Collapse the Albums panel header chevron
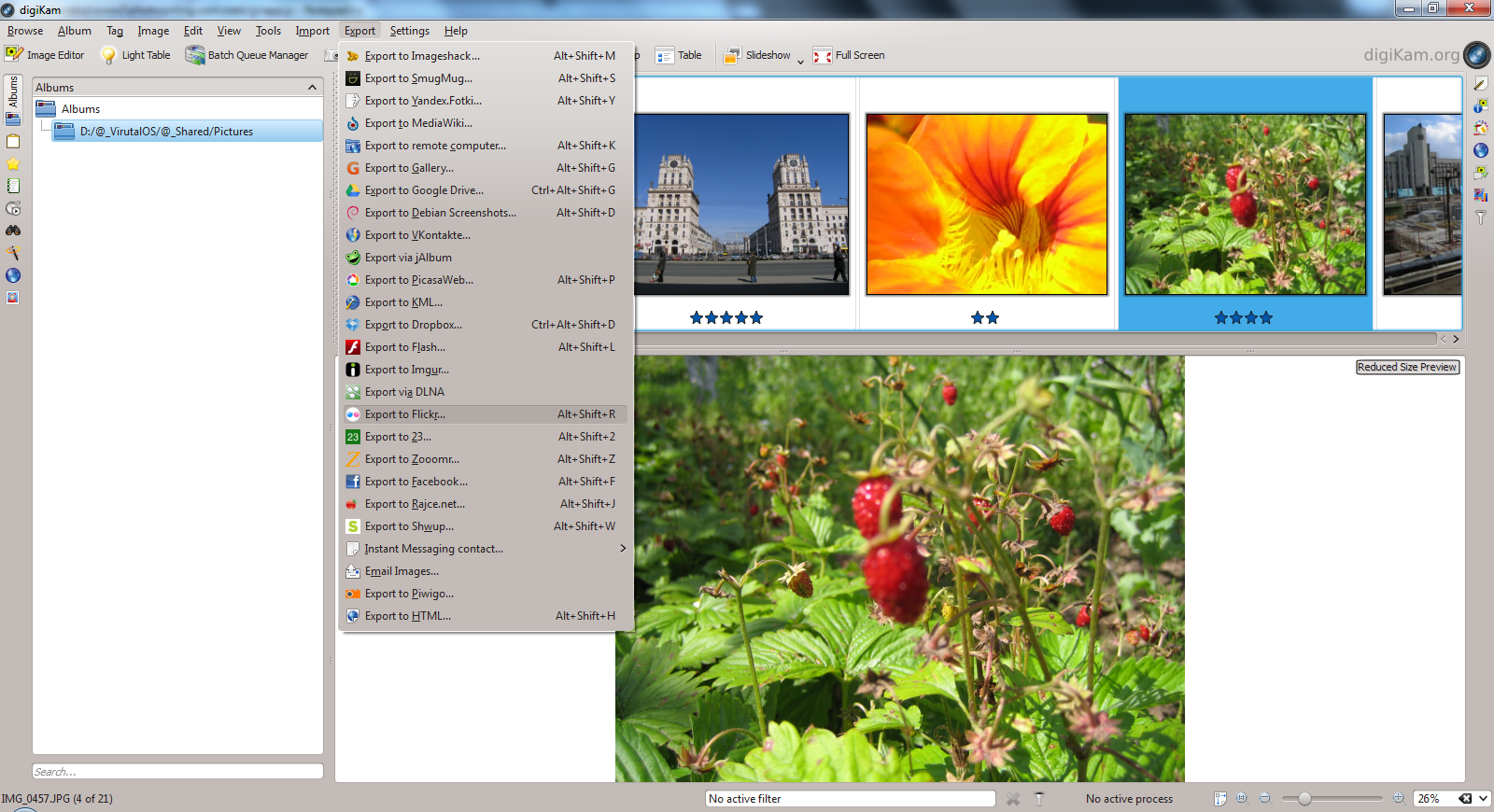Viewport: 1494px width, 812px height. [x=312, y=87]
